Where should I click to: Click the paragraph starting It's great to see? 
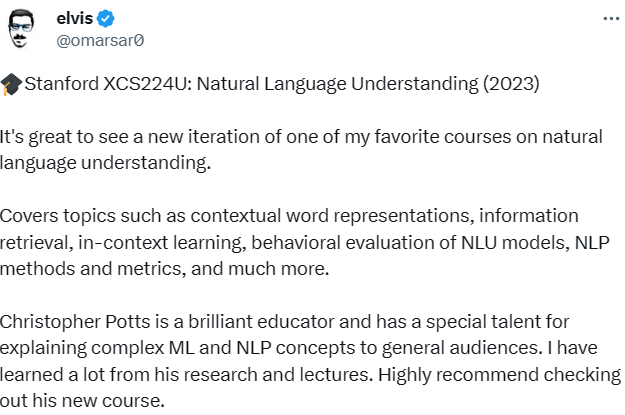pos(301,150)
